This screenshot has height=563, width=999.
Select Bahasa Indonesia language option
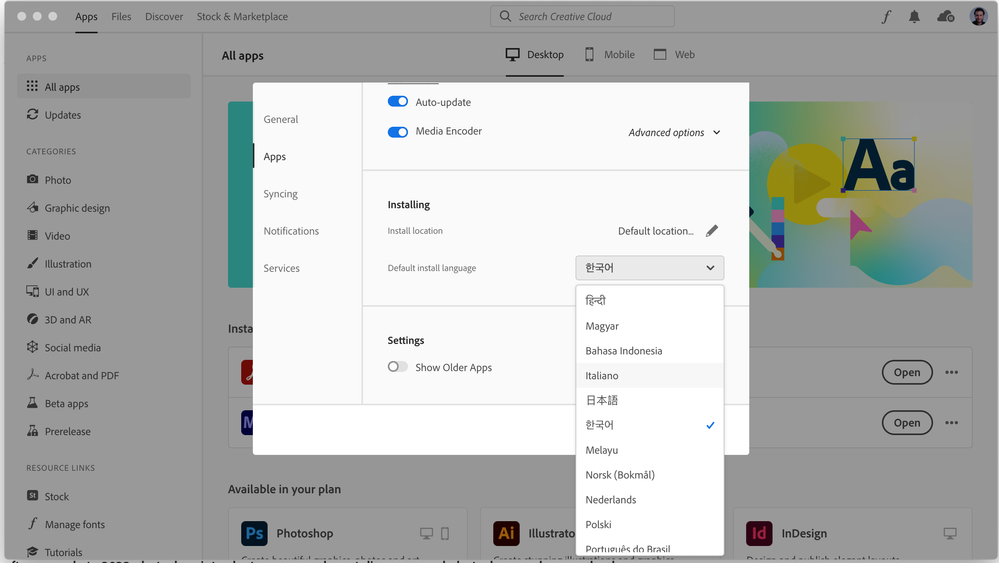click(650, 350)
